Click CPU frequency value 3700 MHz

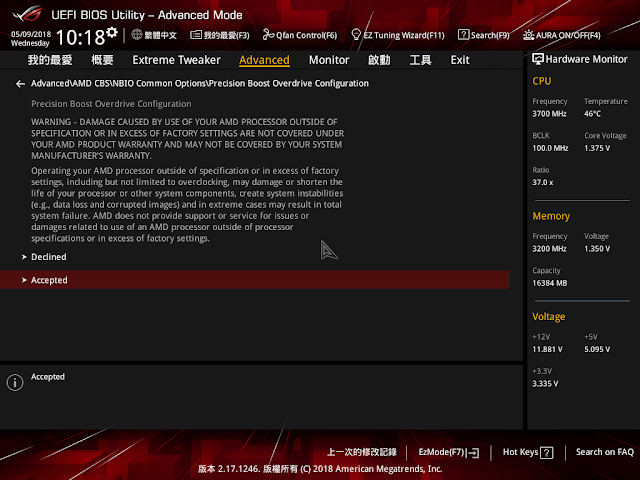(x=549, y=114)
